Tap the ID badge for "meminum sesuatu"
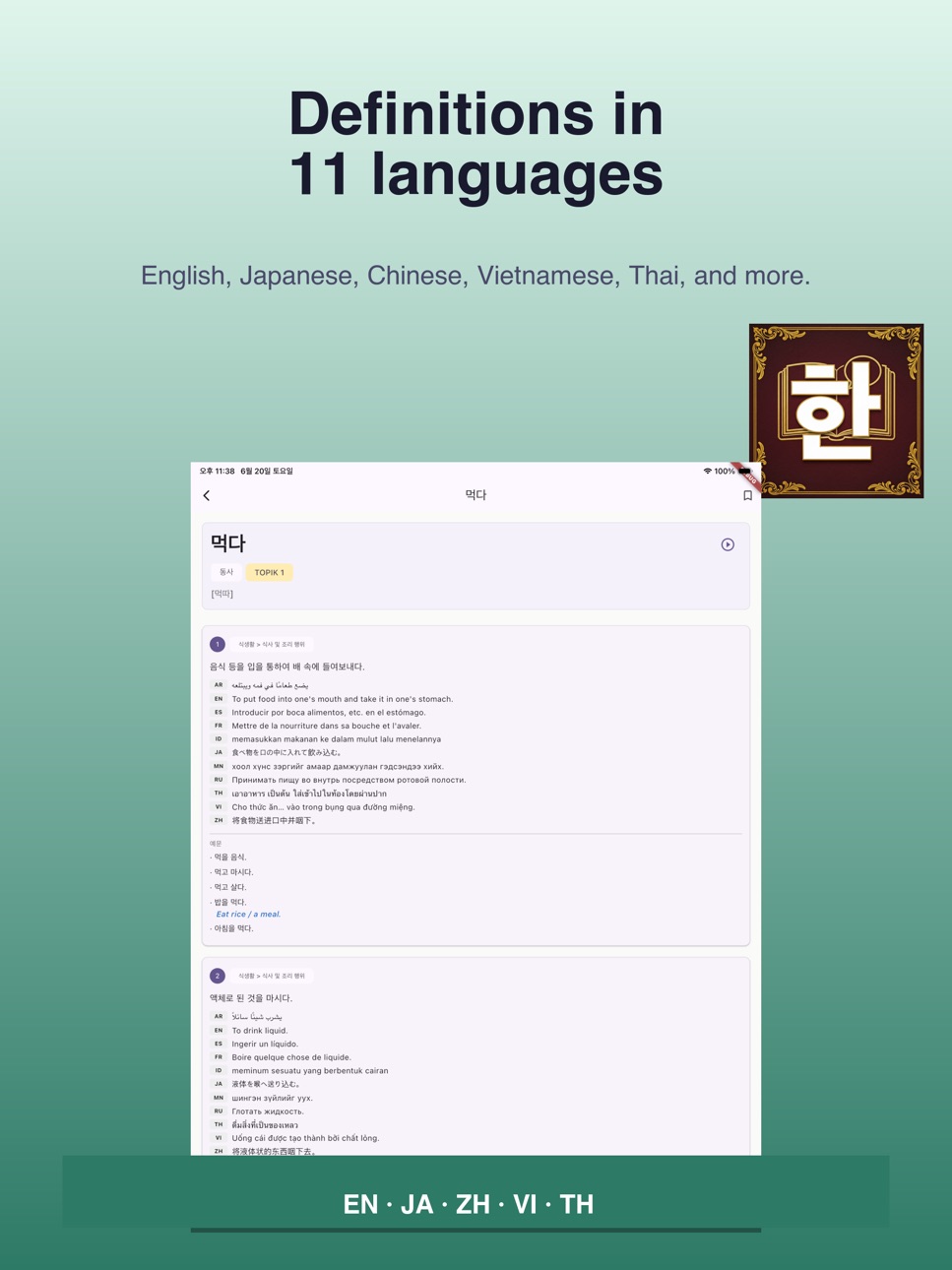 pyautogui.click(x=219, y=1071)
